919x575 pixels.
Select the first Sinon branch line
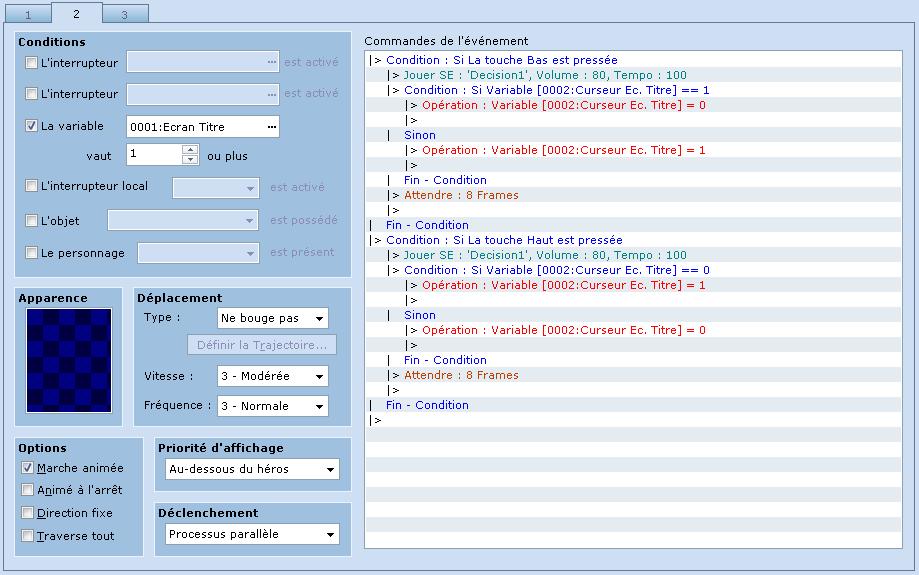click(634, 135)
